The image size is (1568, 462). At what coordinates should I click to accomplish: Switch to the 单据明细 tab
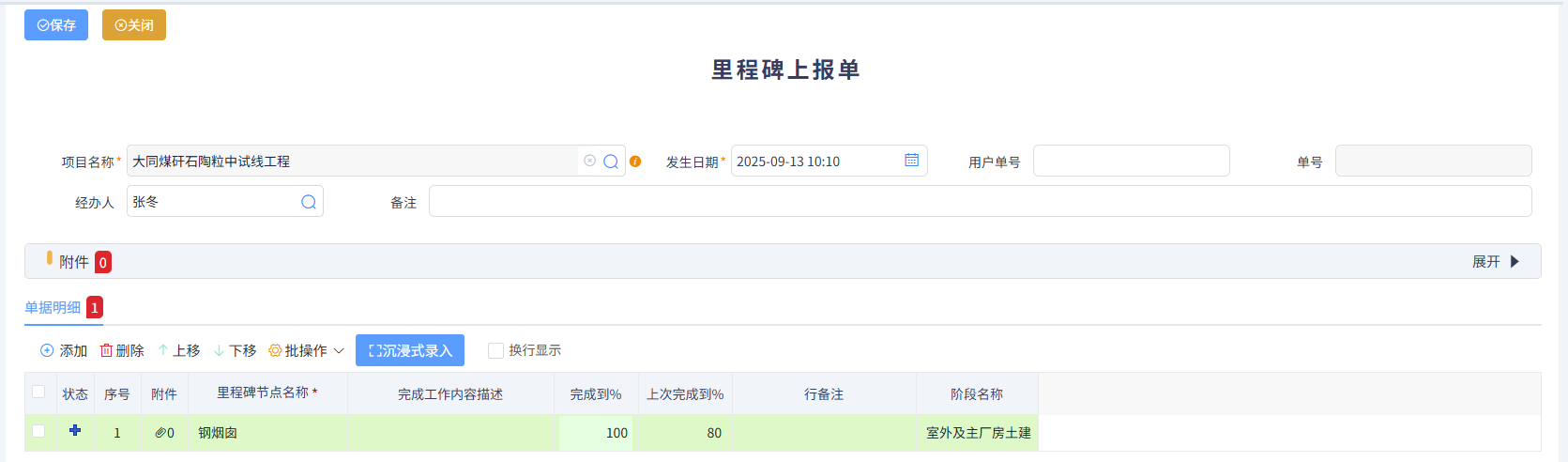[x=53, y=307]
